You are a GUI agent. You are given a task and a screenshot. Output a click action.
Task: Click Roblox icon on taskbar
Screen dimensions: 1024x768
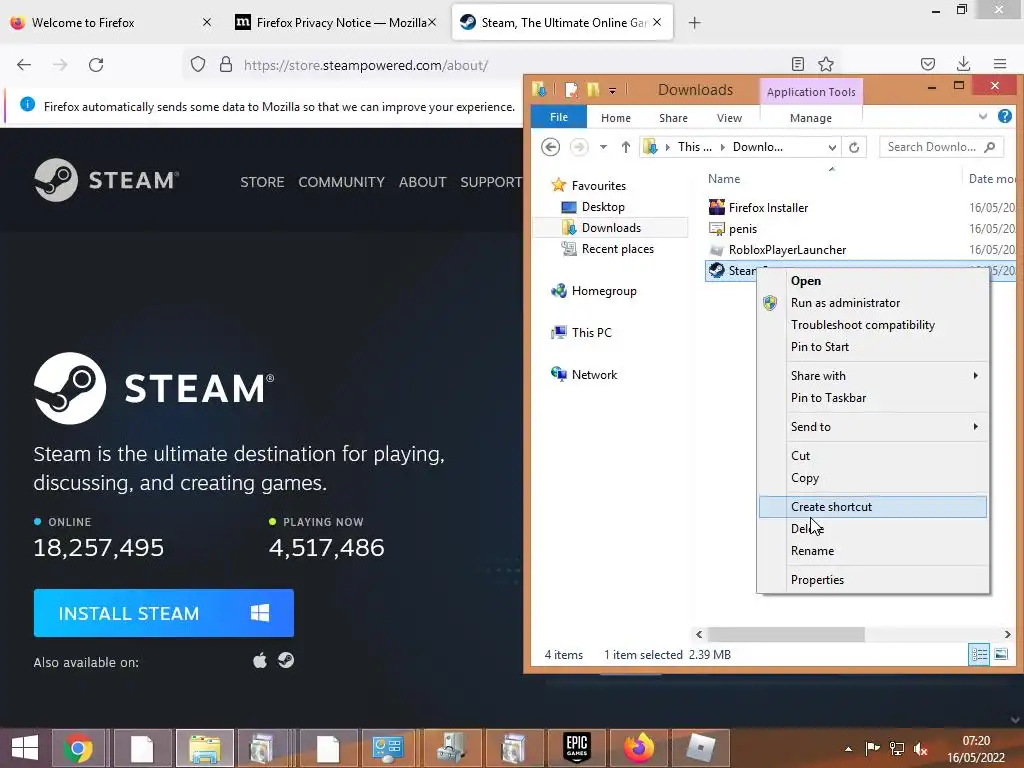click(700, 748)
